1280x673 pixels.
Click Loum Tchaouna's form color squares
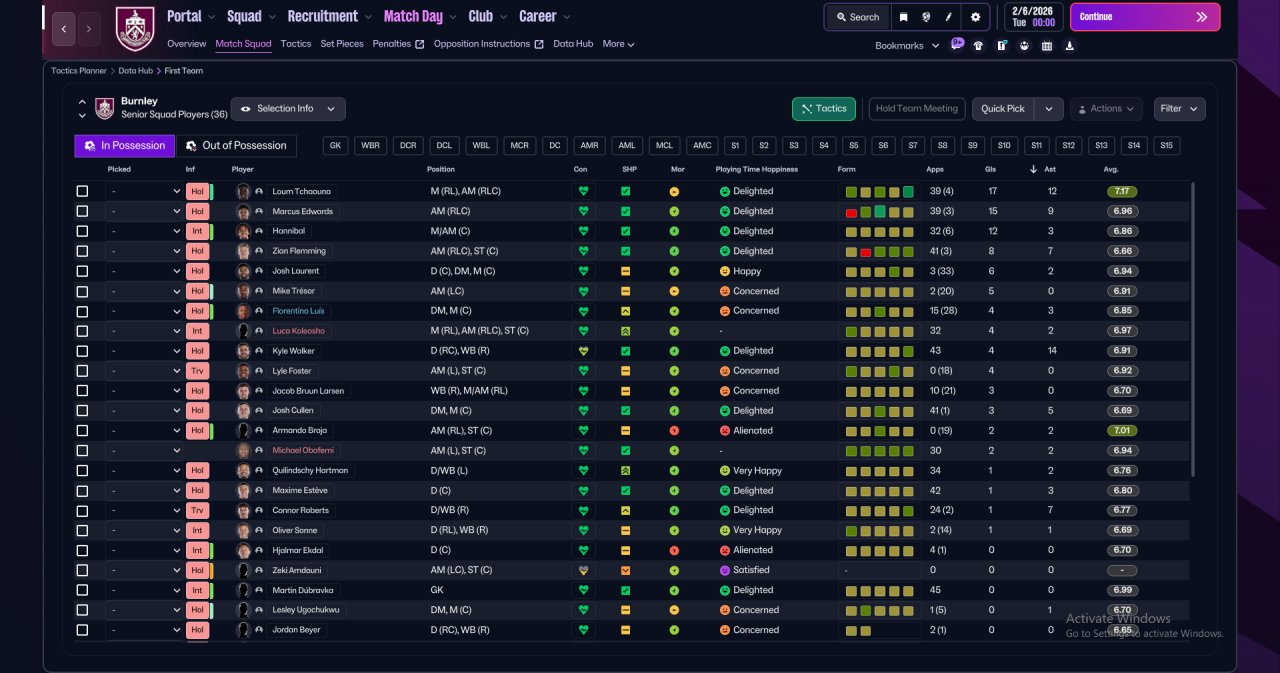point(879,191)
